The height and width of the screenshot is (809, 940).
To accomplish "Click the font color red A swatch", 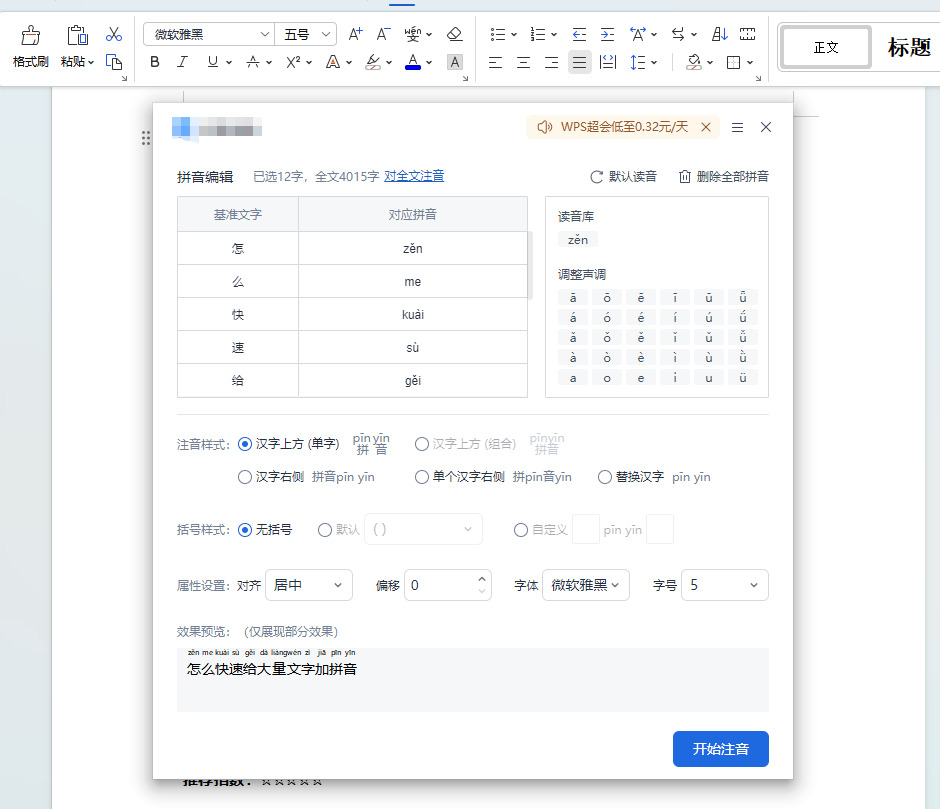I will [x=413, y=62].
